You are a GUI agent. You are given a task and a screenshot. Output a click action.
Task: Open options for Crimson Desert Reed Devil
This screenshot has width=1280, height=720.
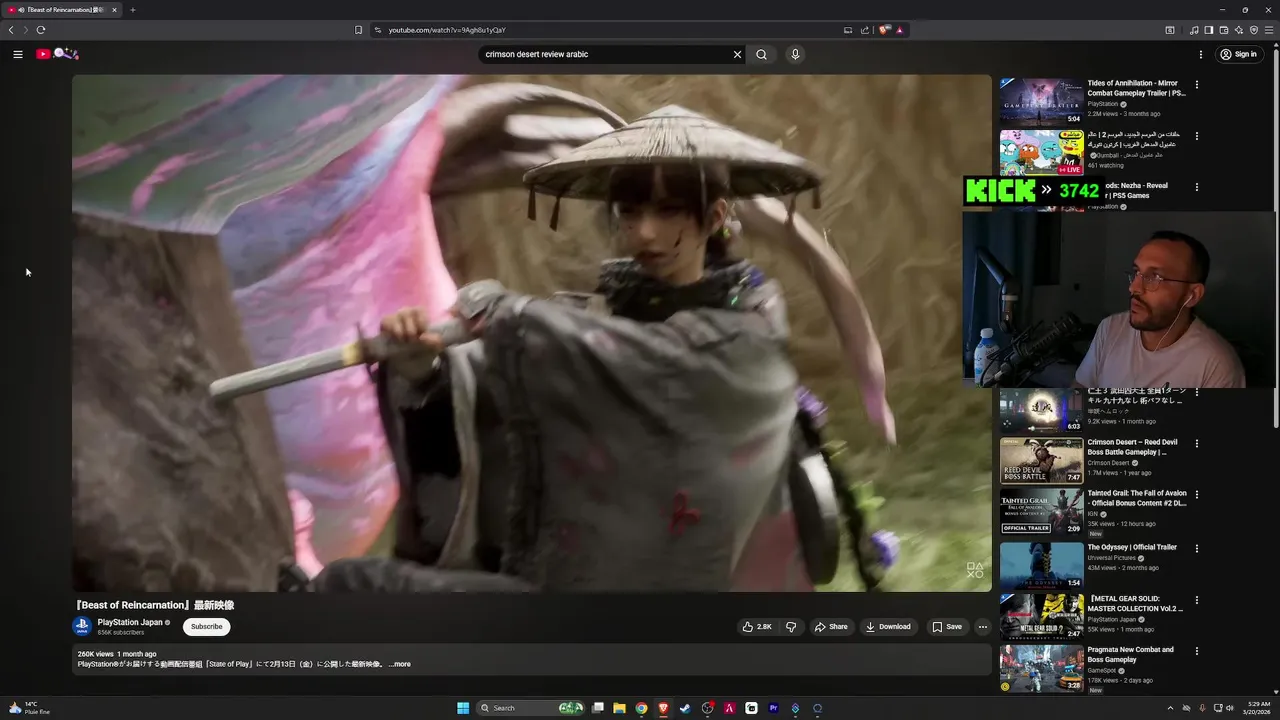pos(1196,443)
